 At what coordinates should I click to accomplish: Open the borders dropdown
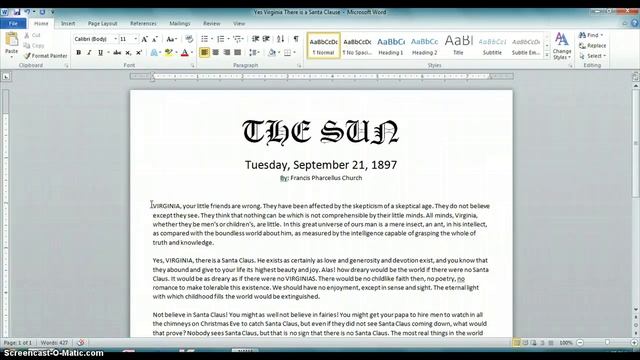tap(295, 52)
